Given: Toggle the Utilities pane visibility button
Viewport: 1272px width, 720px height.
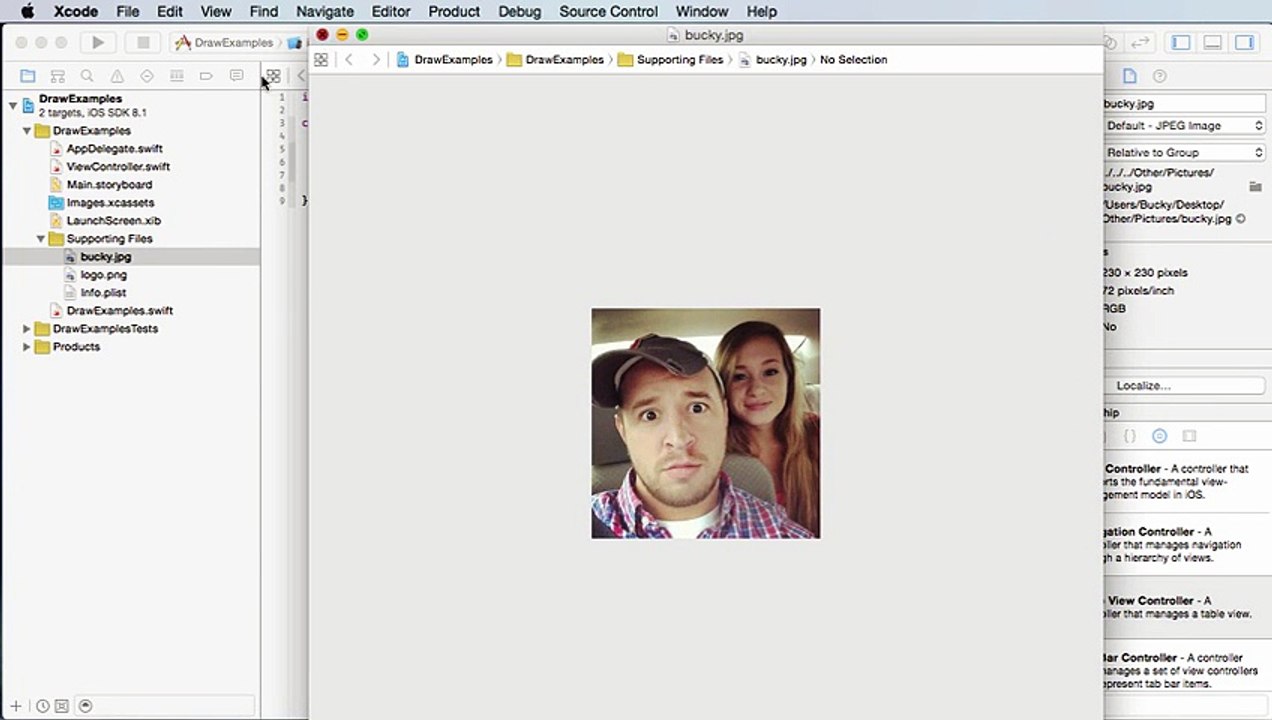Looking at the screenshot, I should (1244, 43).
